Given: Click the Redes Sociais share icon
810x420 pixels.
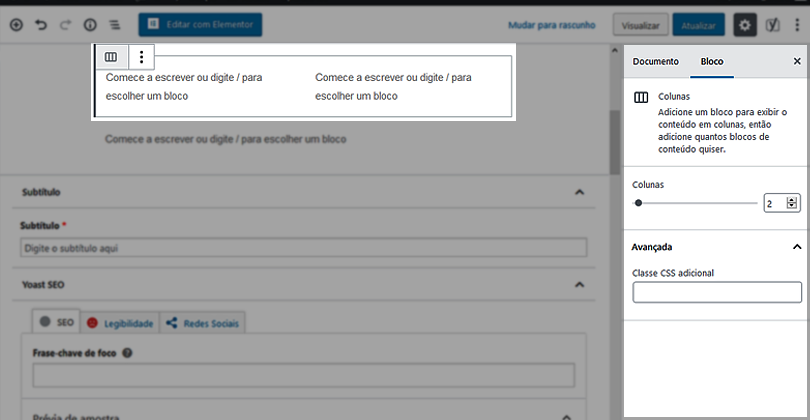Looking at the screenshot, I should tap(172, 323).
